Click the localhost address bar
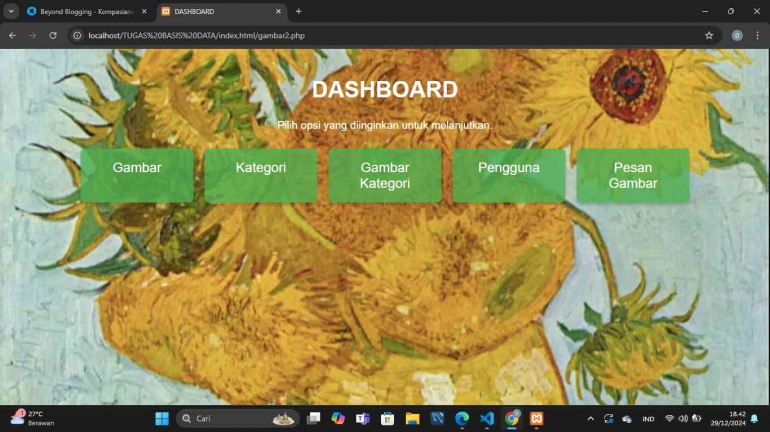The width and height of the screenshot is (770, 432). tap(393, 35)
